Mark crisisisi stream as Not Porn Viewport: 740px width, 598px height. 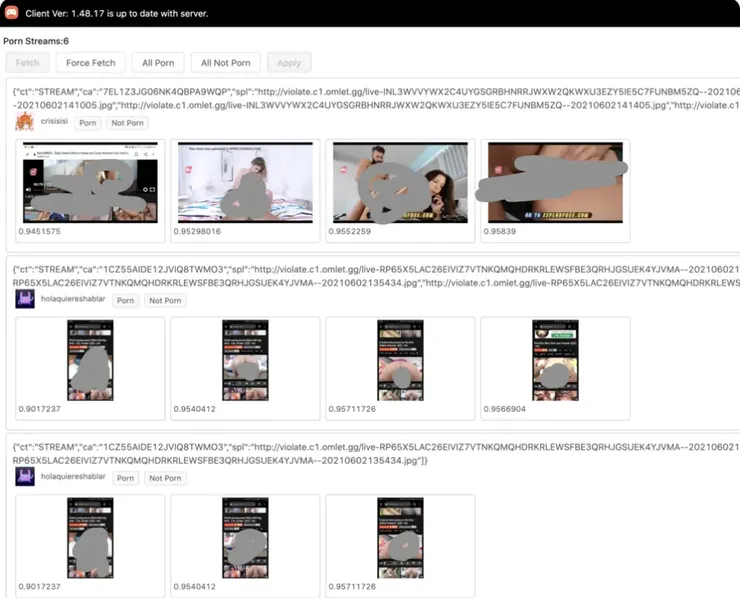coord(127,123)
